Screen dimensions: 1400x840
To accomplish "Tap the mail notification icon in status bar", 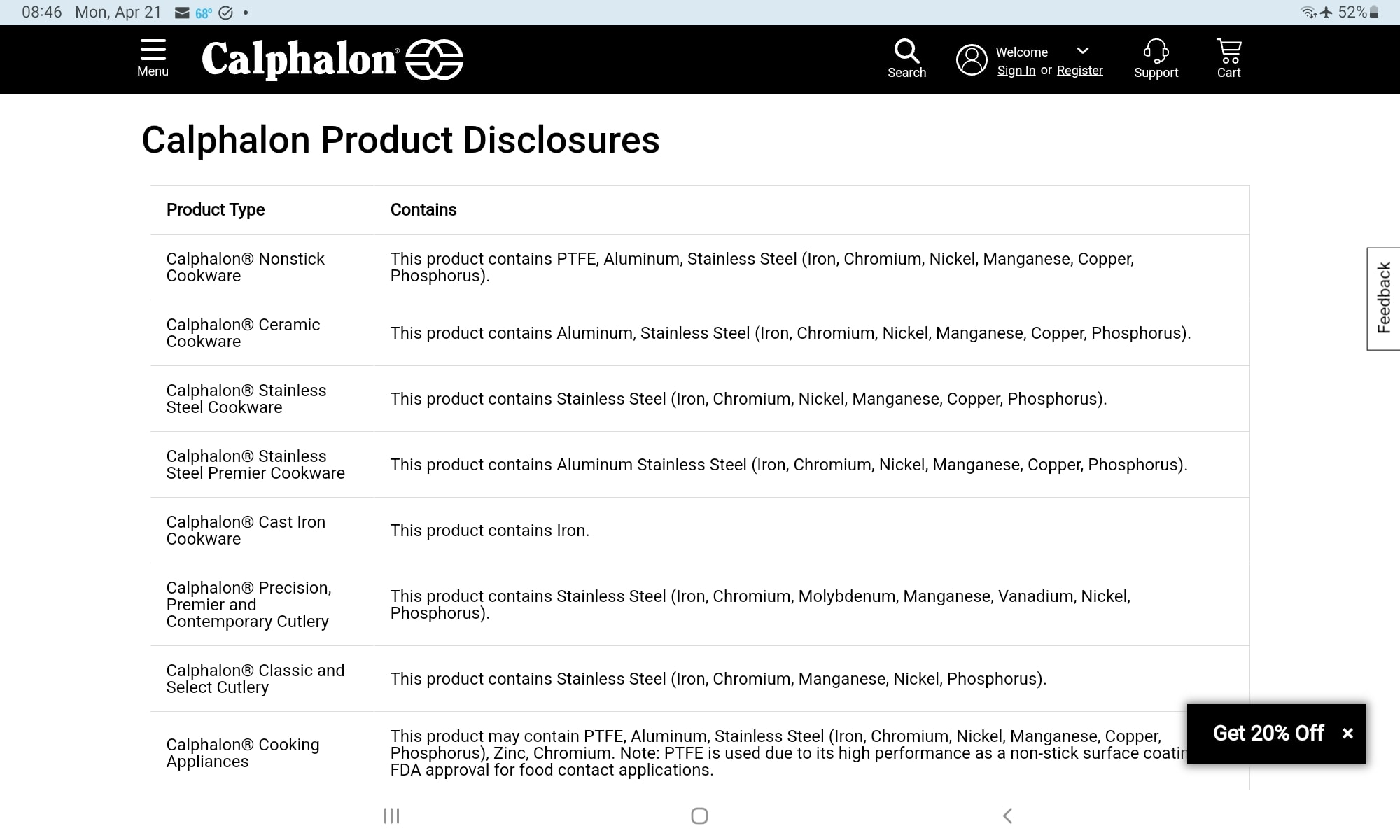I will 182,13.
